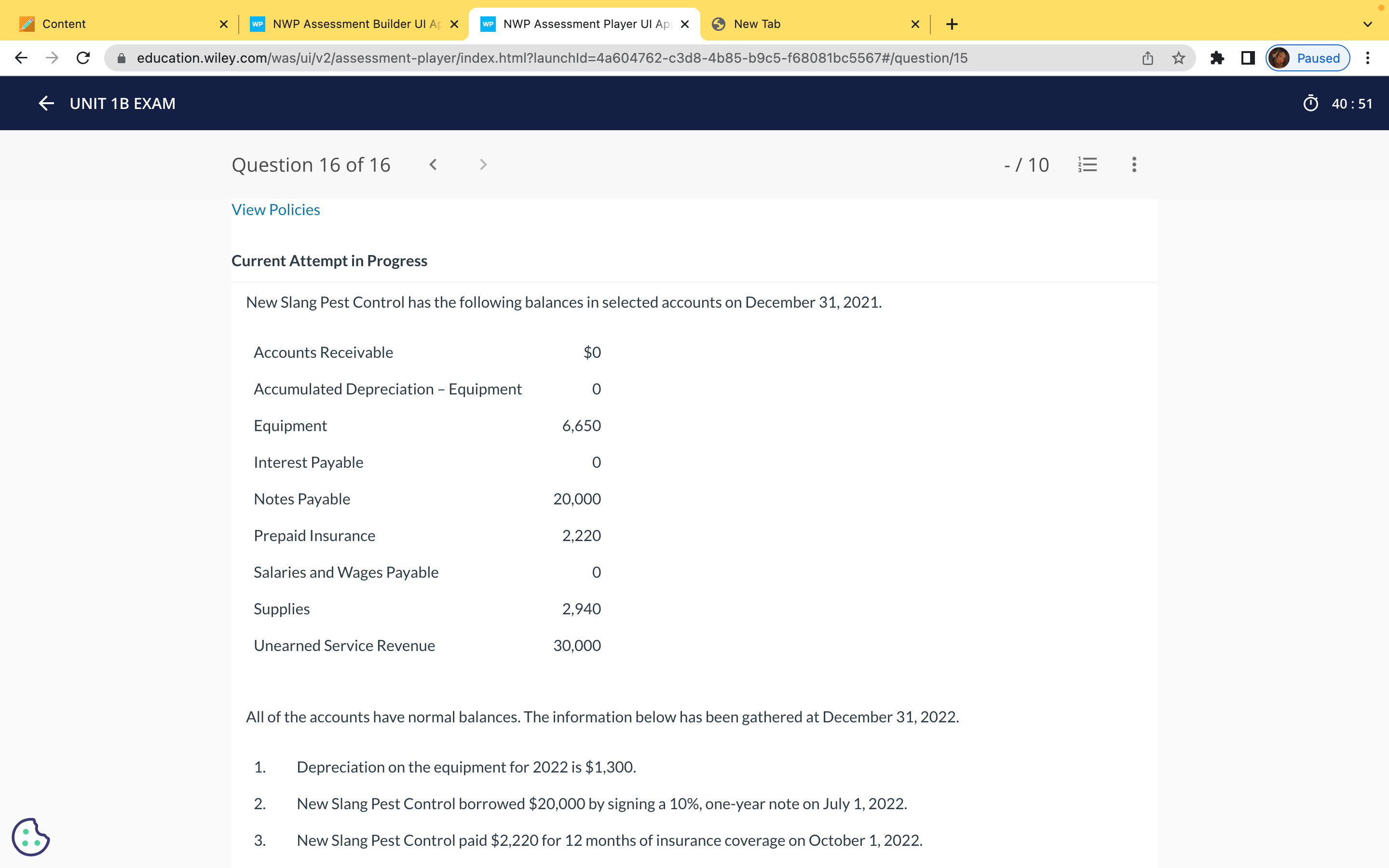
Task: Switch to the Content tab
Action: (64, 24)
